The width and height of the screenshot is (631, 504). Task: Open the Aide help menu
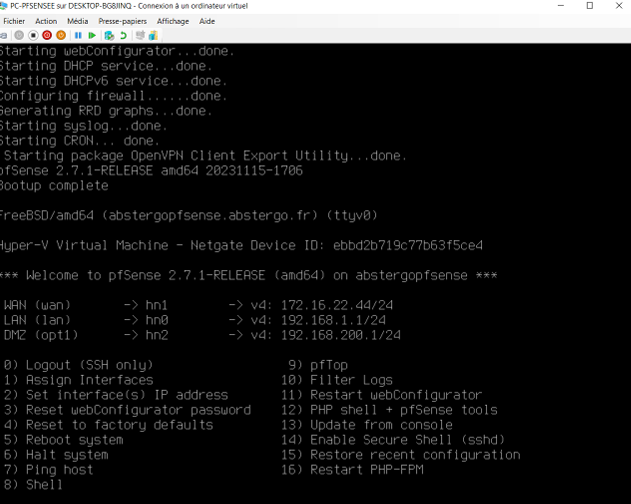(207, 21)
